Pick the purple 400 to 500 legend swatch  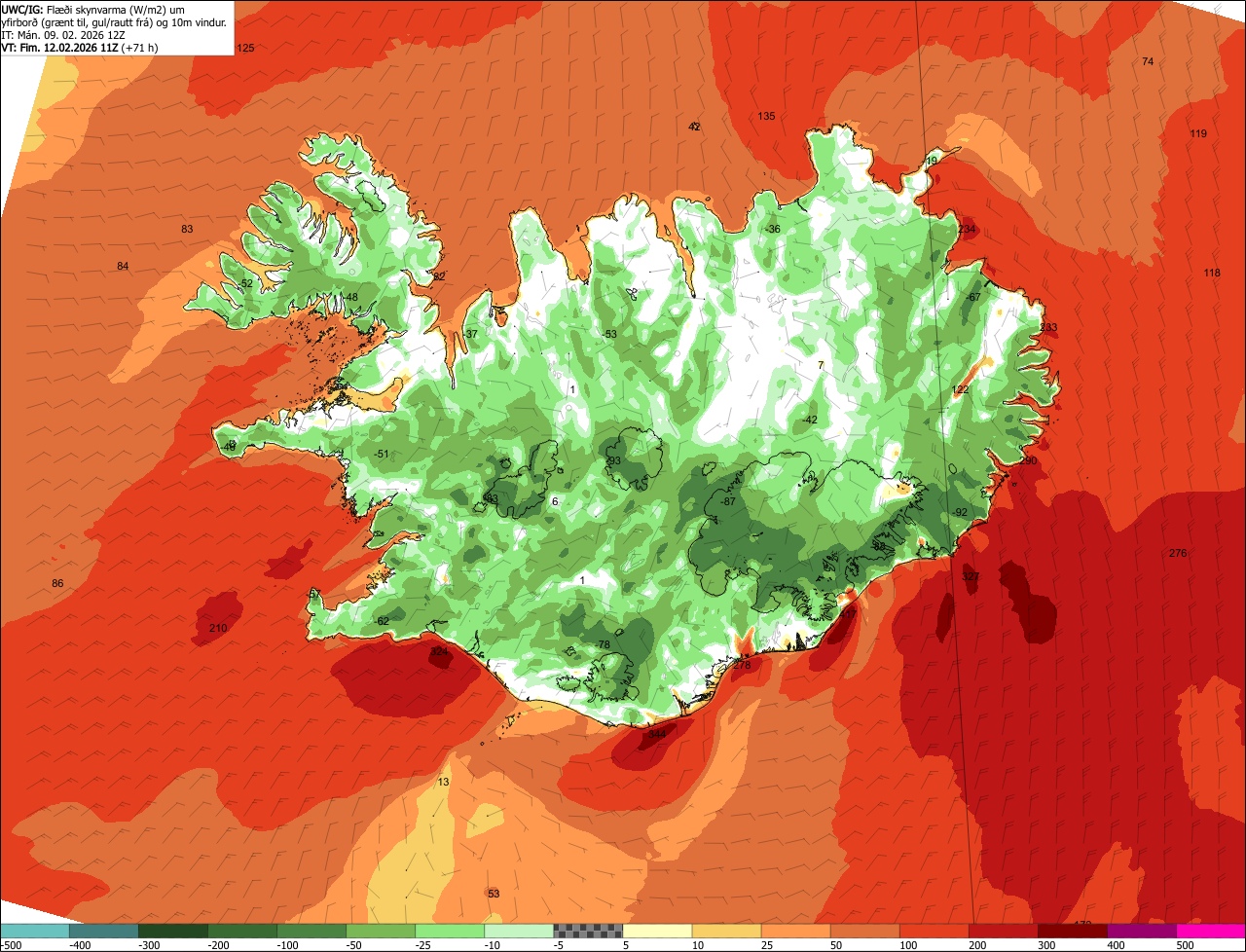pos(1142,931)
